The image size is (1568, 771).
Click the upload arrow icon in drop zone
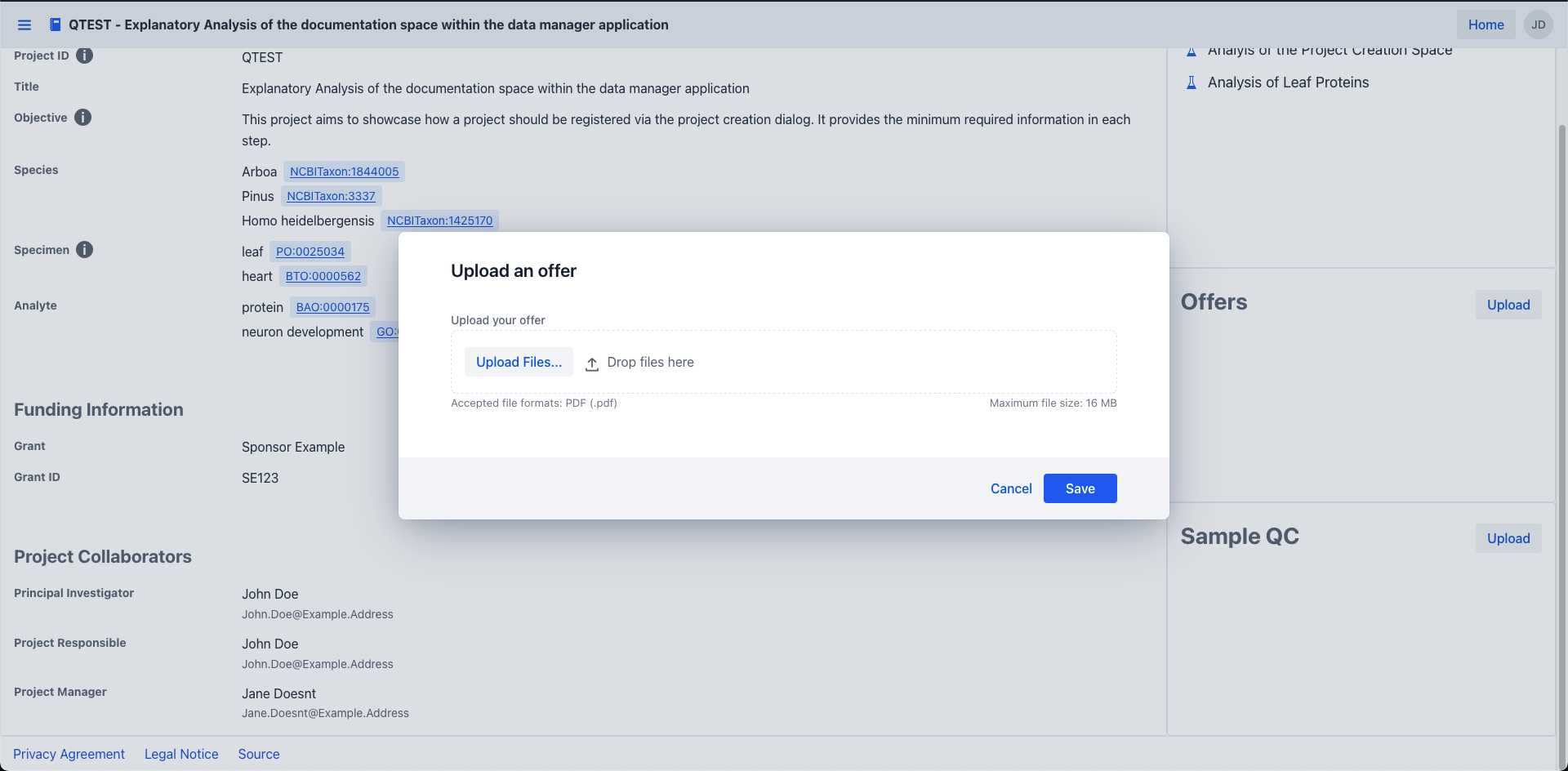coord(592,363)
